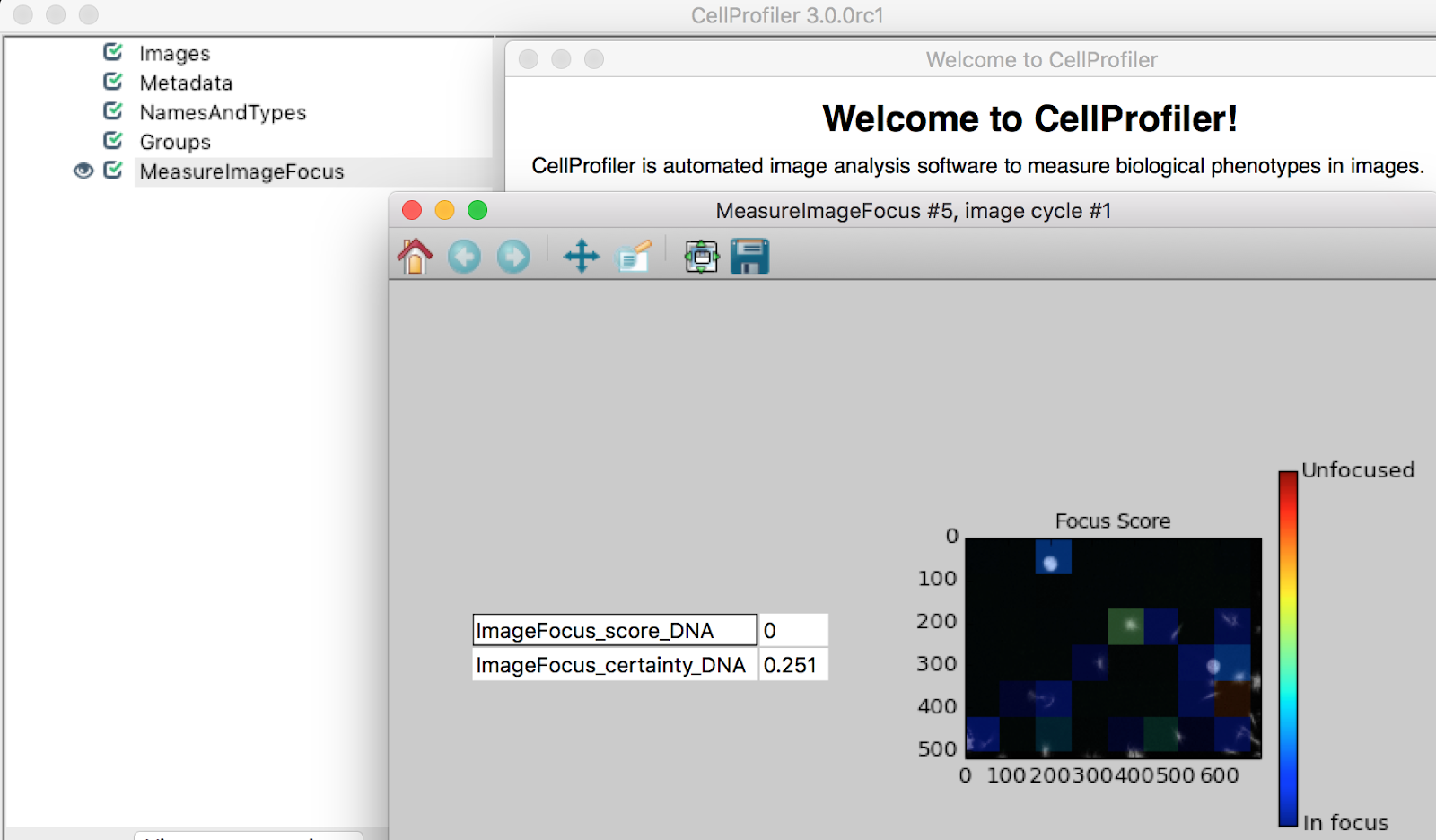The image size is (1436, 840).
Task: Click the score value cell showing 0
Action: pyautogui.click(x=793, y=630)
